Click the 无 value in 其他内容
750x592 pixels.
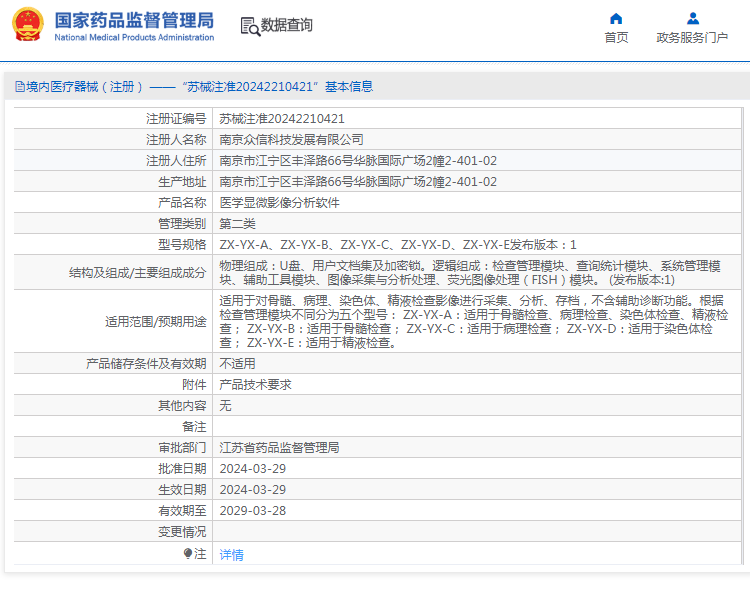[225, 406]
